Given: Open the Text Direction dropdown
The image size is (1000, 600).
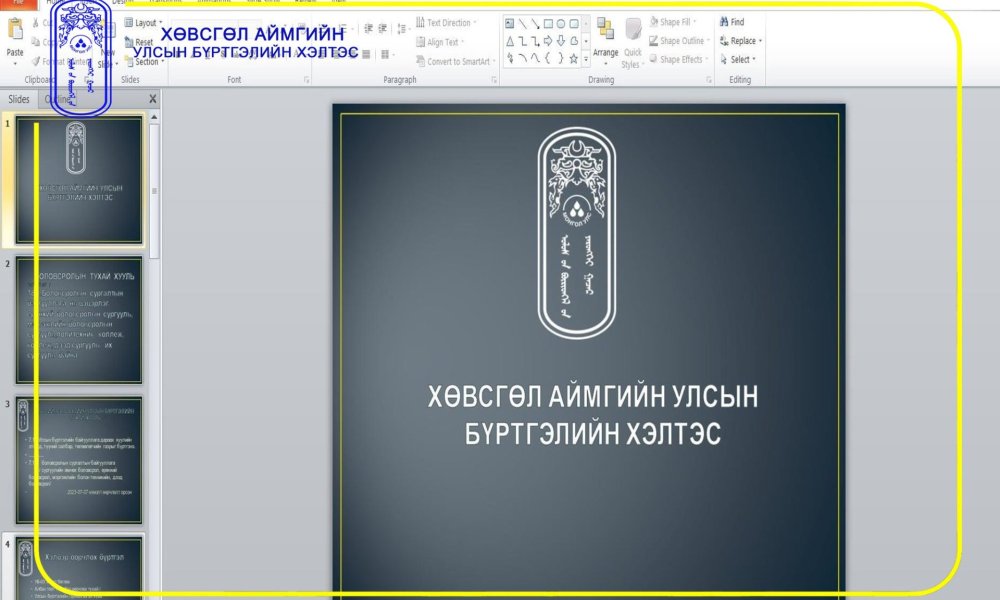Looking at the screenshot, I should pos(446,23).
